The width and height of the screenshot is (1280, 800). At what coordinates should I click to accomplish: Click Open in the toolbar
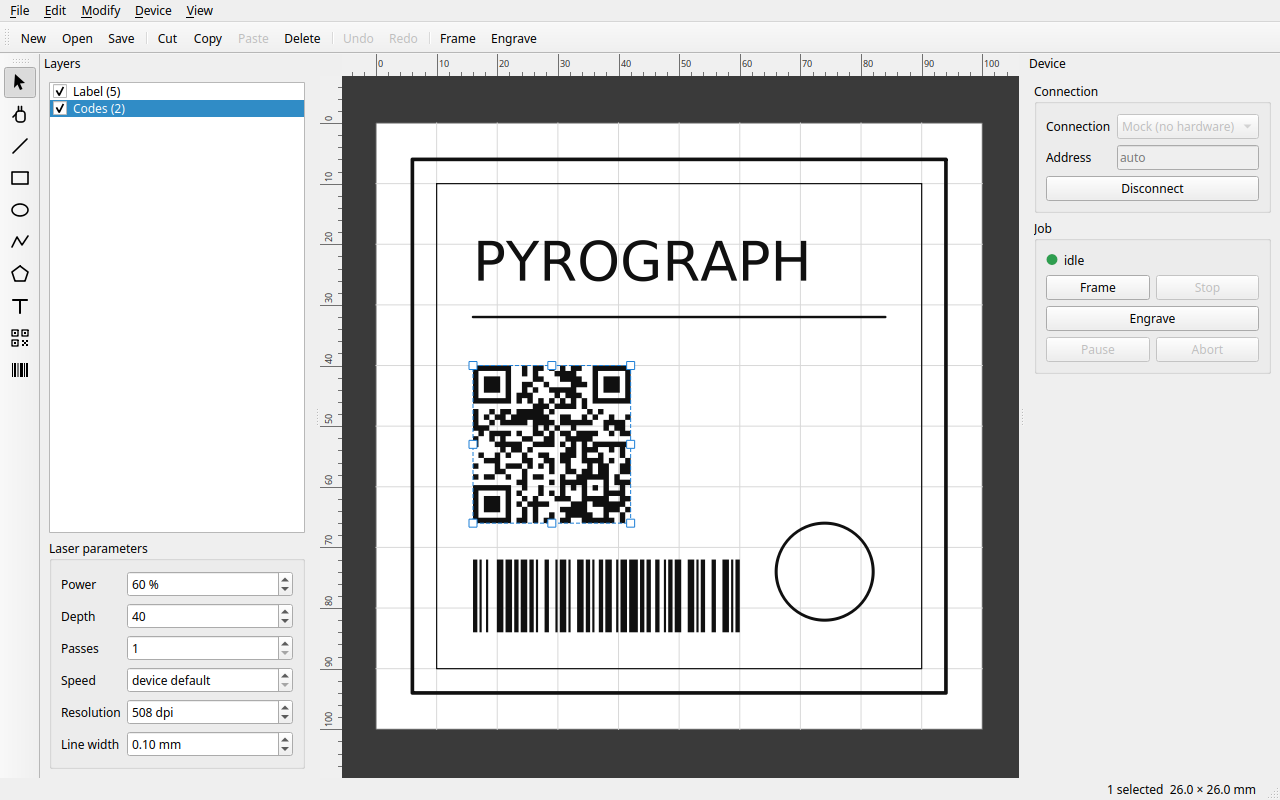coord(77,38)
